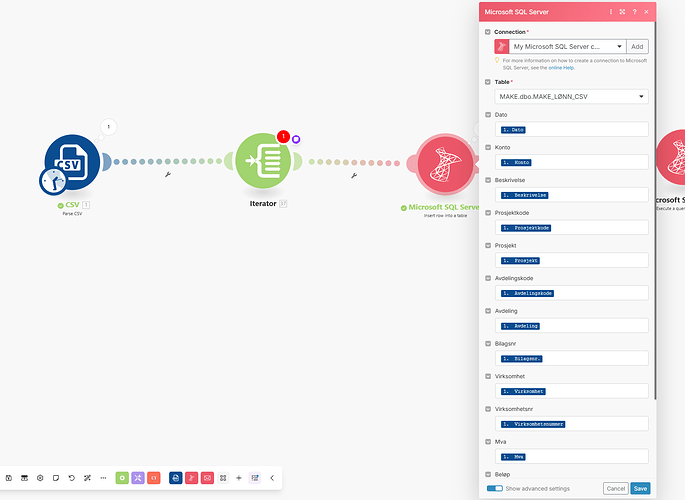Open the Table dropdown MAKE.dbo.MAKE_LØNN_CSV
The height and width of the screenshot is (500, 685).
click(x=571, y=97)
